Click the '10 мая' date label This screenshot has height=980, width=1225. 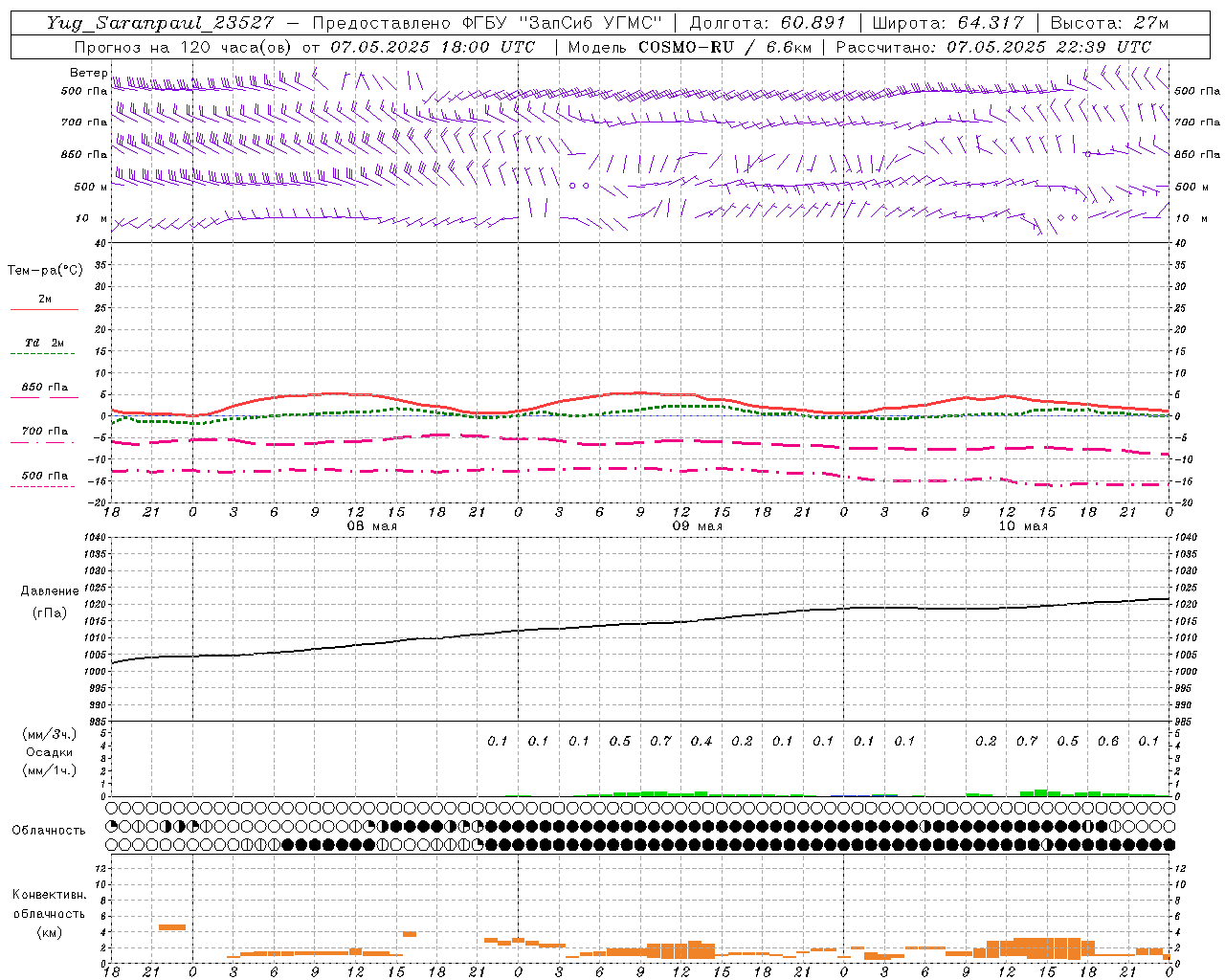click(1023, 526)
